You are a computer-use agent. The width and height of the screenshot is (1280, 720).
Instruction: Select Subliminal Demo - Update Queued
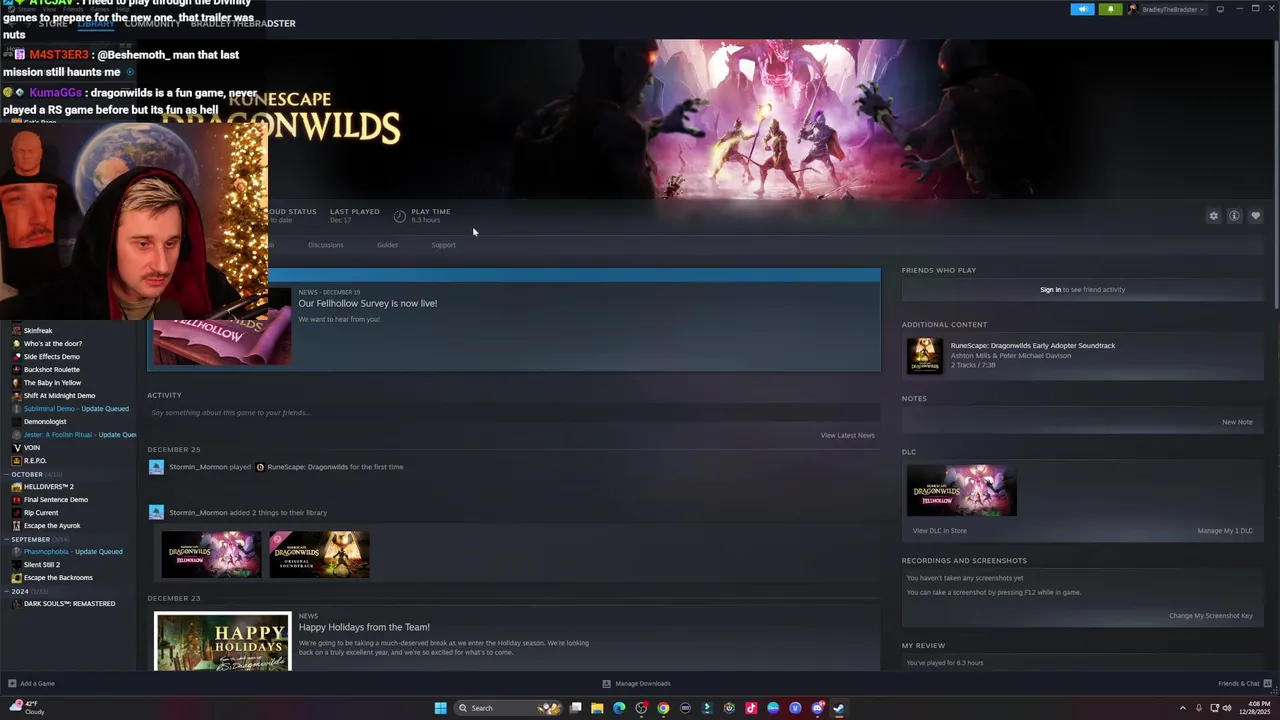click(76, 409)
